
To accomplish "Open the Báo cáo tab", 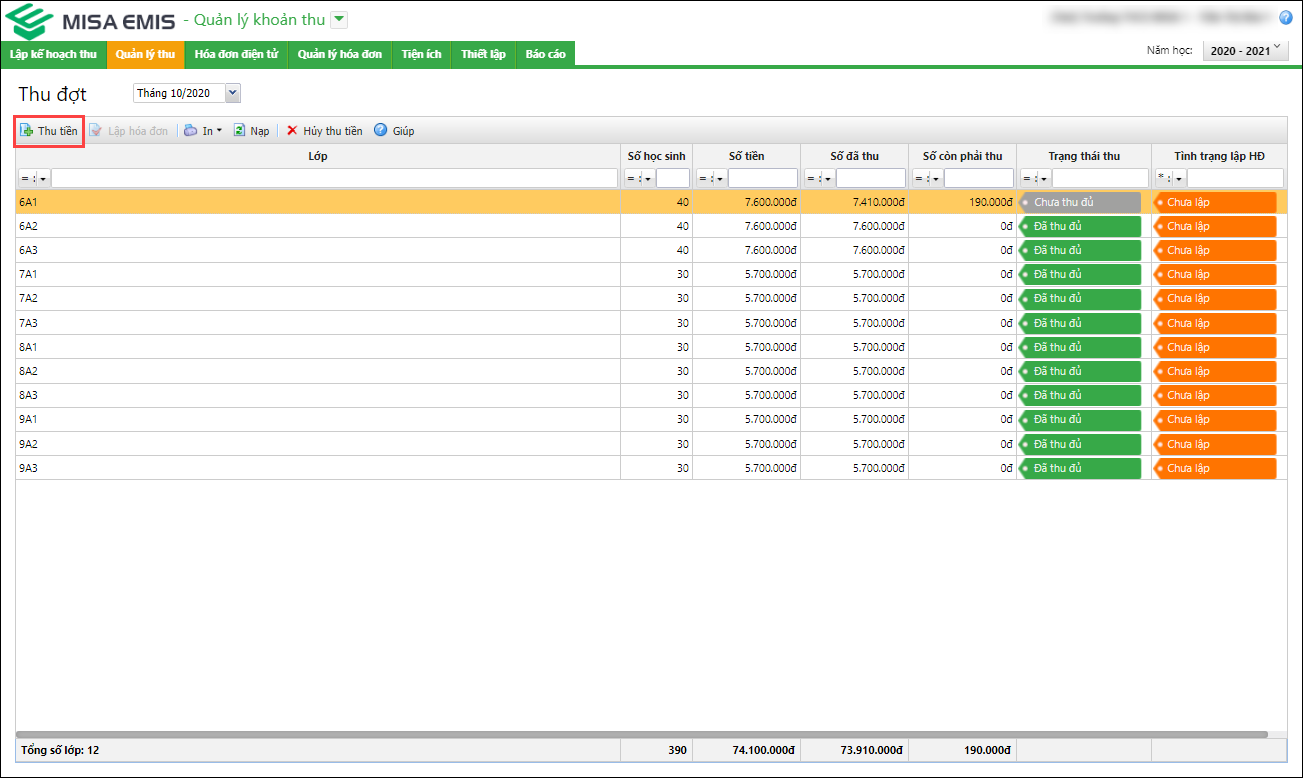I will coord(545,54).
